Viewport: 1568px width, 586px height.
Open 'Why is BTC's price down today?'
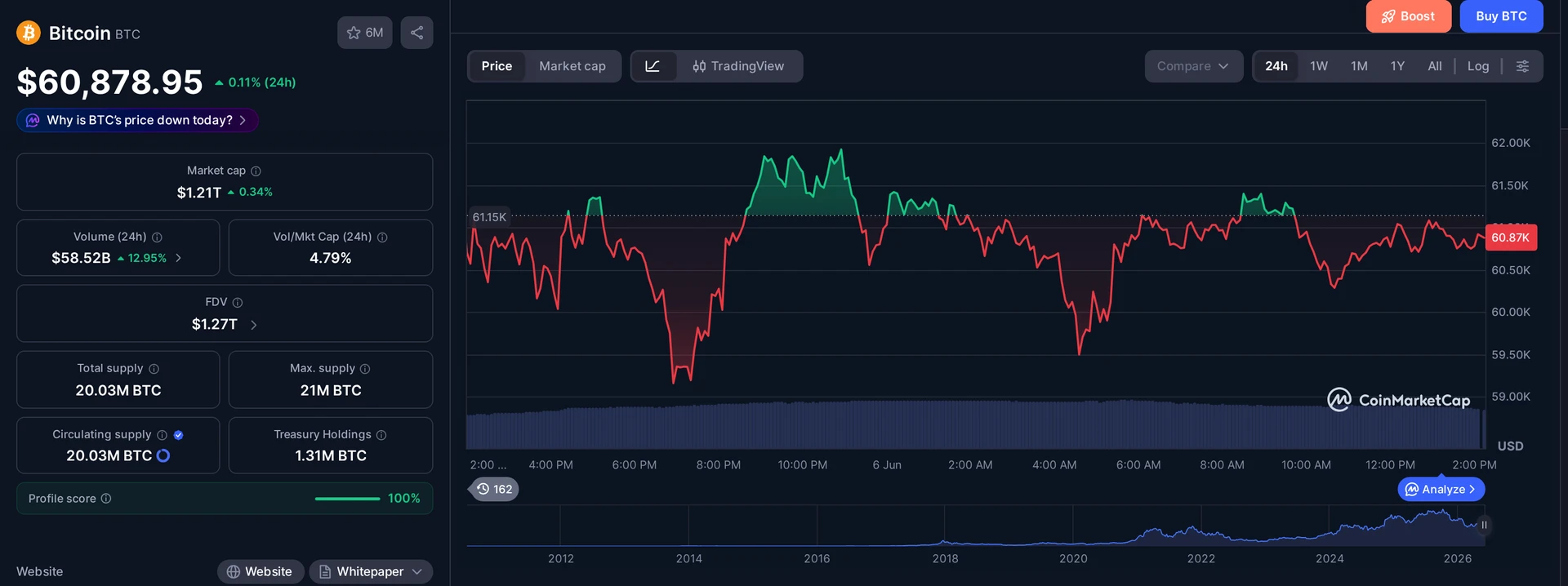pyautogui.click(x=137, y=120)
